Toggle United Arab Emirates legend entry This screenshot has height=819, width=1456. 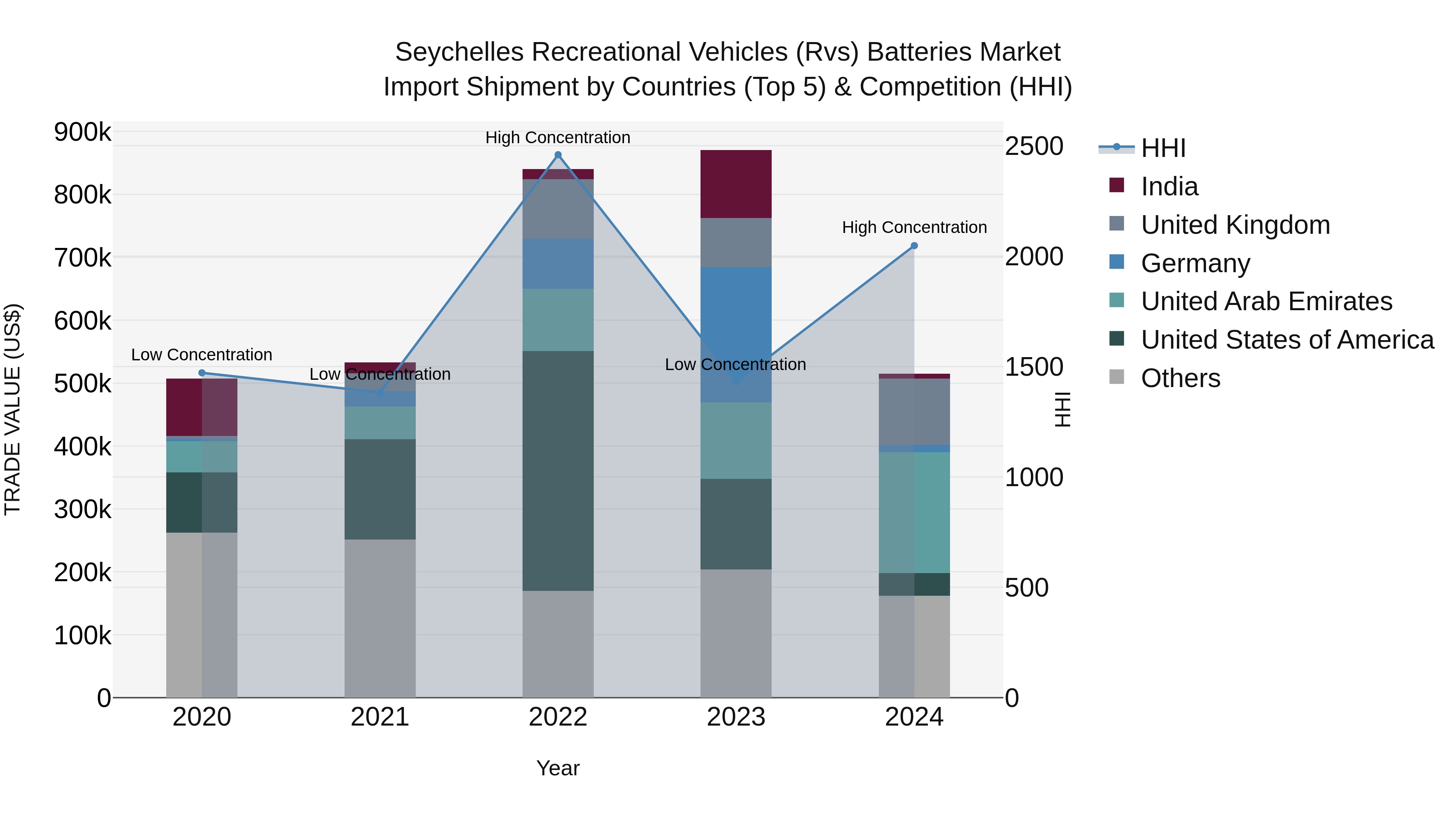pyautogui.click(x=1251, y=301)
